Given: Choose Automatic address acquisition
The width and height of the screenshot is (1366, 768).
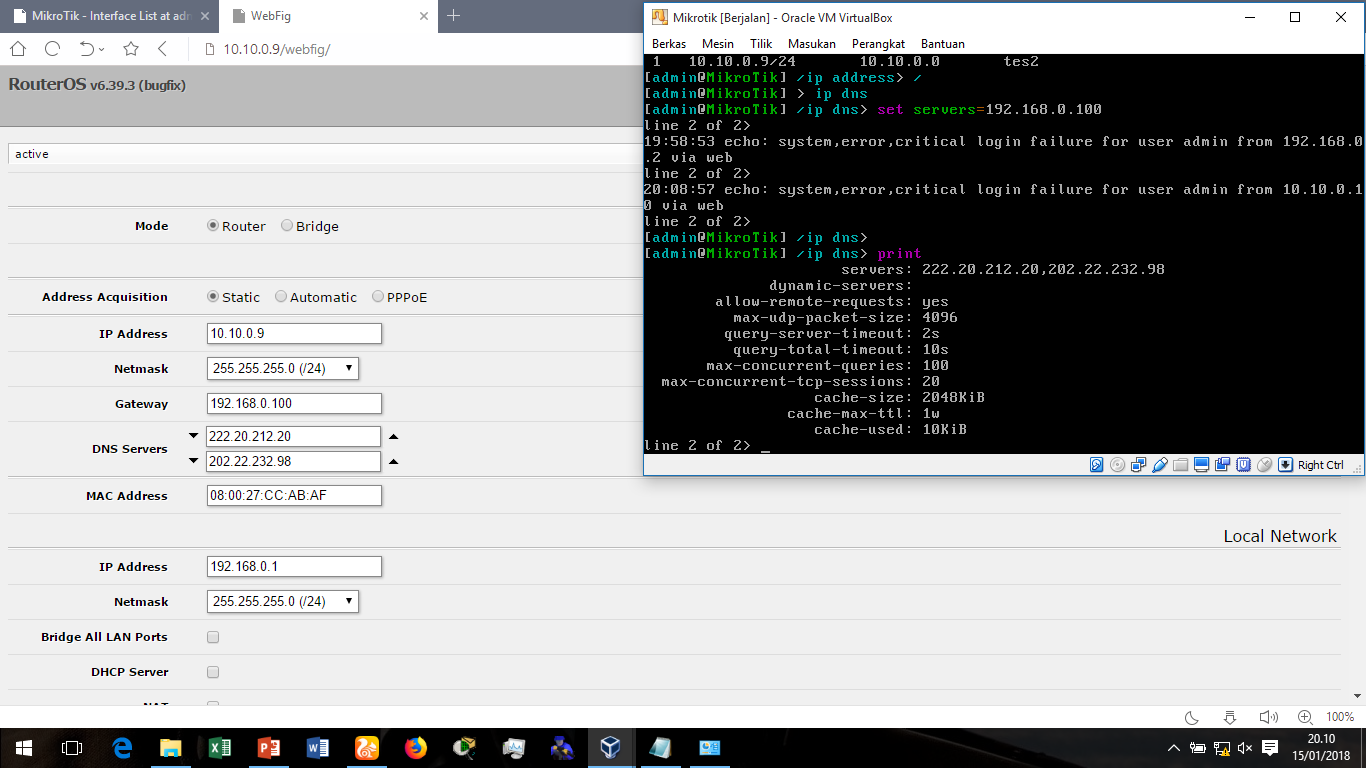Looking at the screenshot, I should pos(281,297).
